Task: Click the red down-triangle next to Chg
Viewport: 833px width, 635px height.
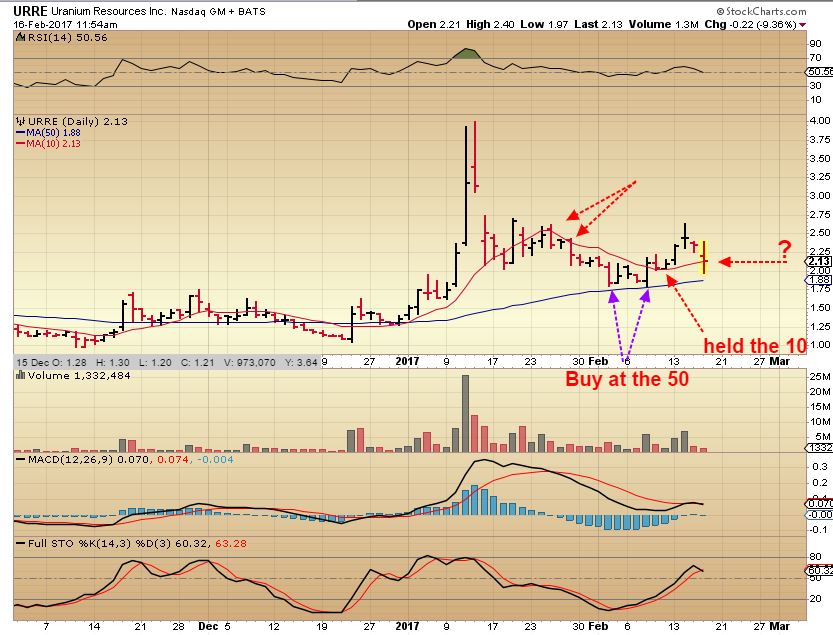Action: click(802, 25)
